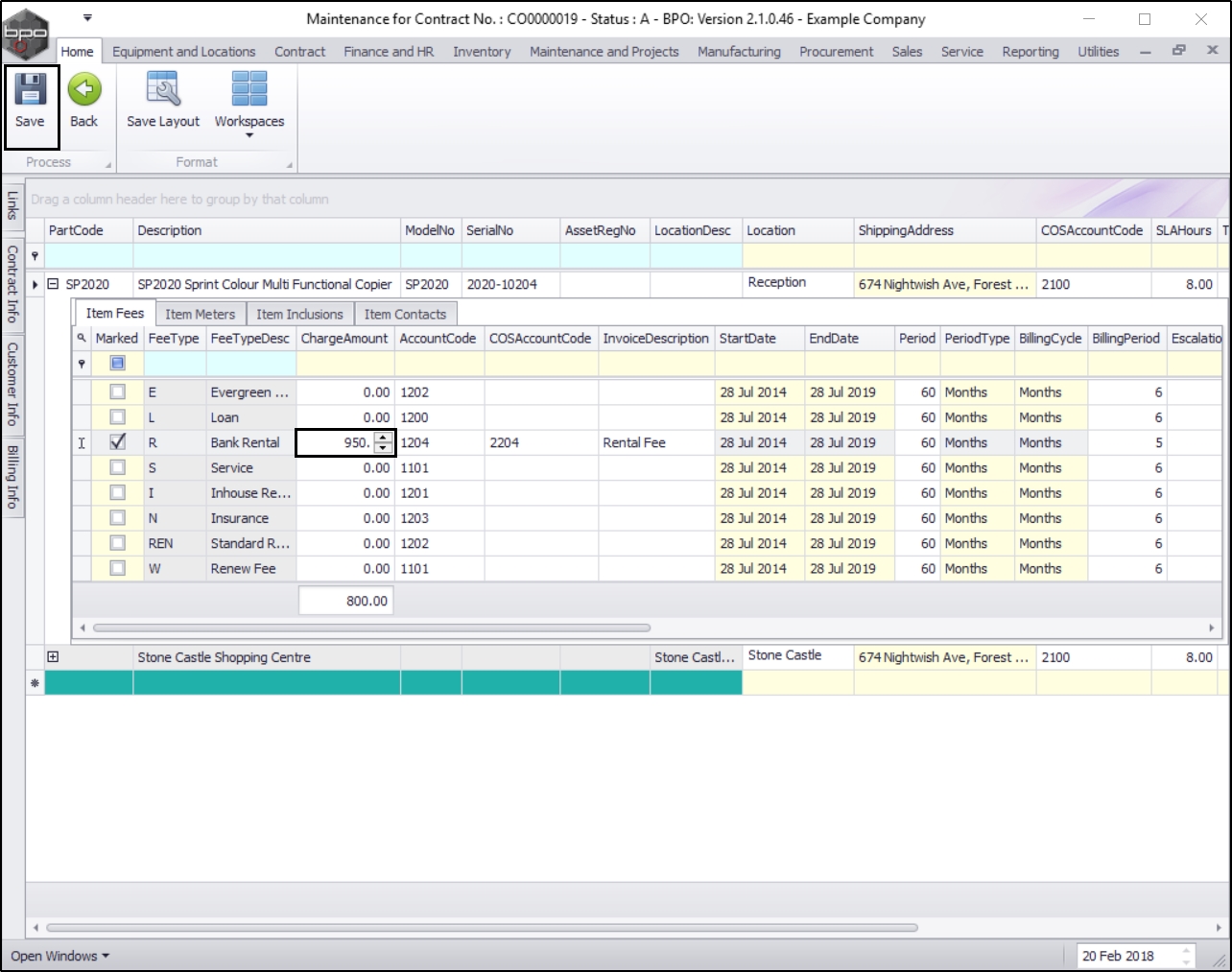Toggle the Marked checkbox for Standard REN row
The width and height of the screenshot is (1232, 972).
[117, 543]
